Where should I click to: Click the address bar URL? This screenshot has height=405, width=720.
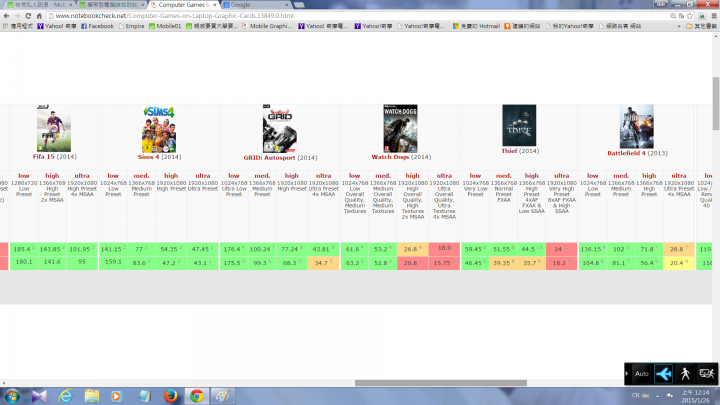(x=174, y=16)
